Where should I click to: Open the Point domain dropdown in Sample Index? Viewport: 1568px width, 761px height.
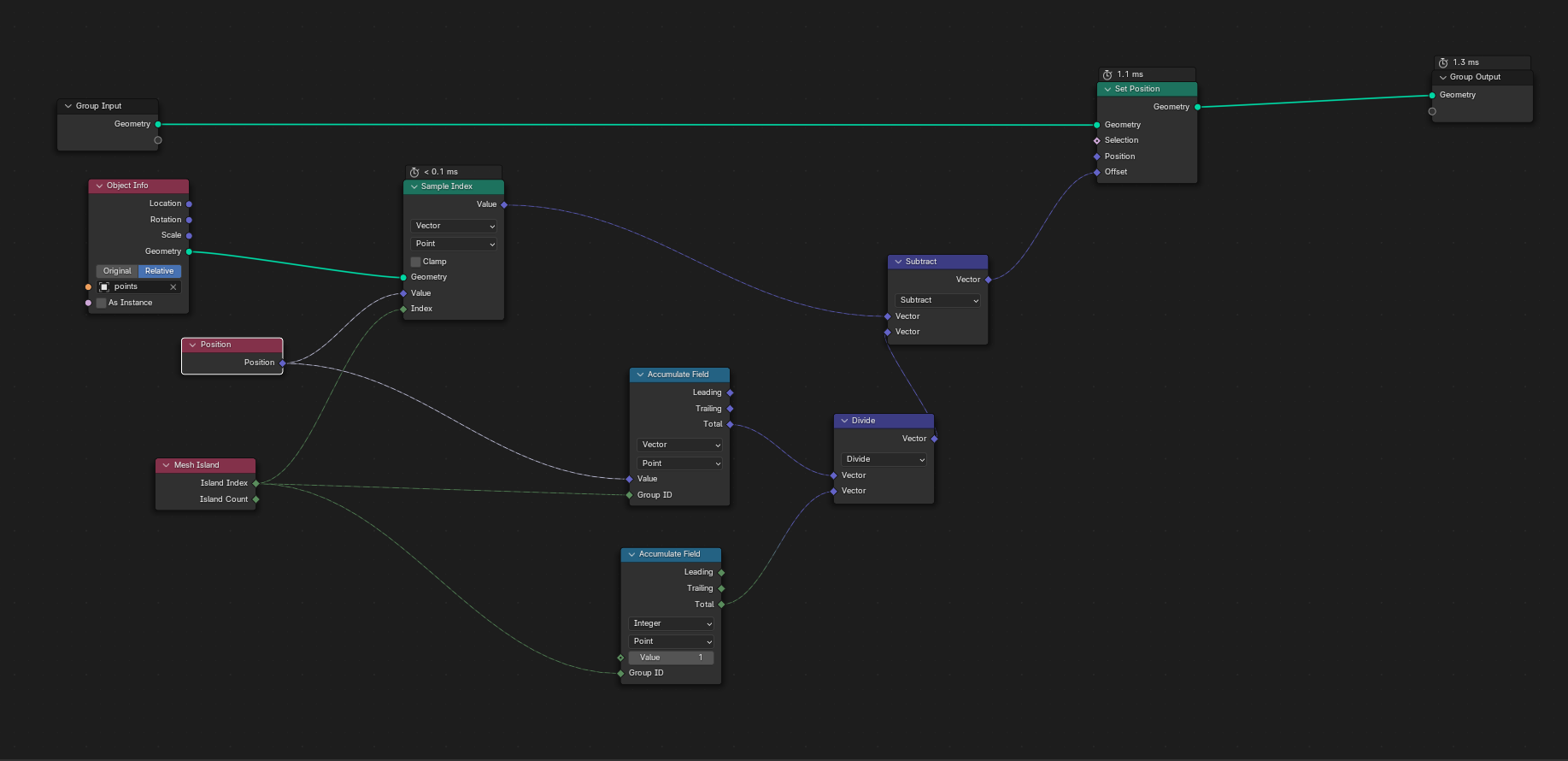(454, 244)
